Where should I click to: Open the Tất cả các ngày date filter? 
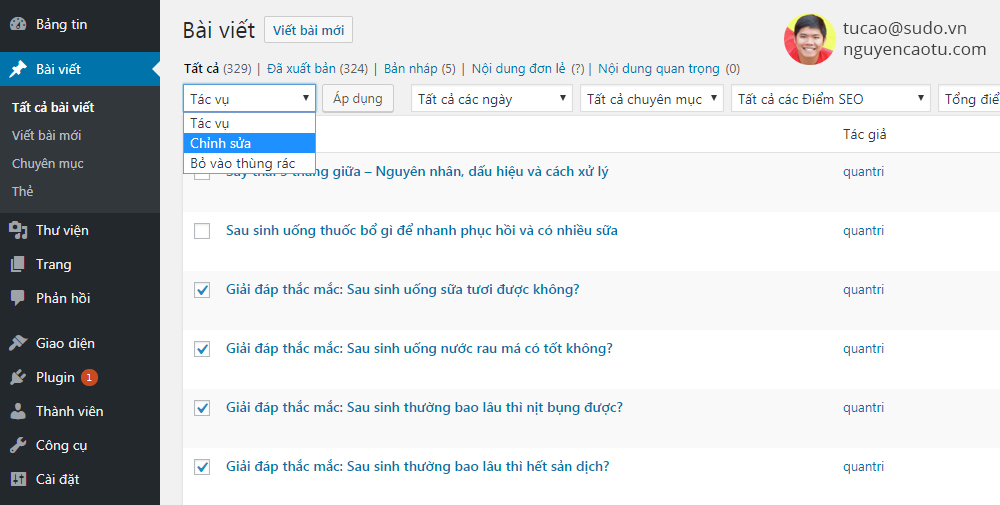(x=492, y=99)
